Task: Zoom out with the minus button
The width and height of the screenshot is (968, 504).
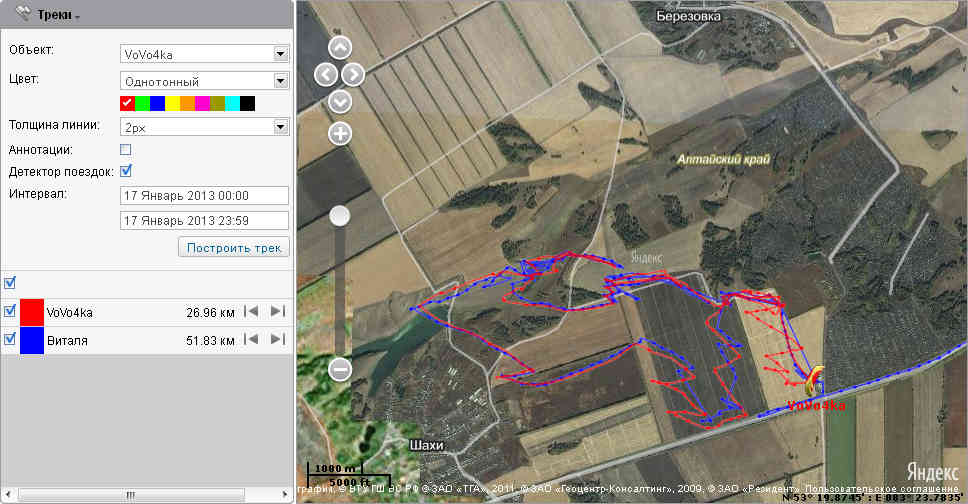Action: point(340,369)
